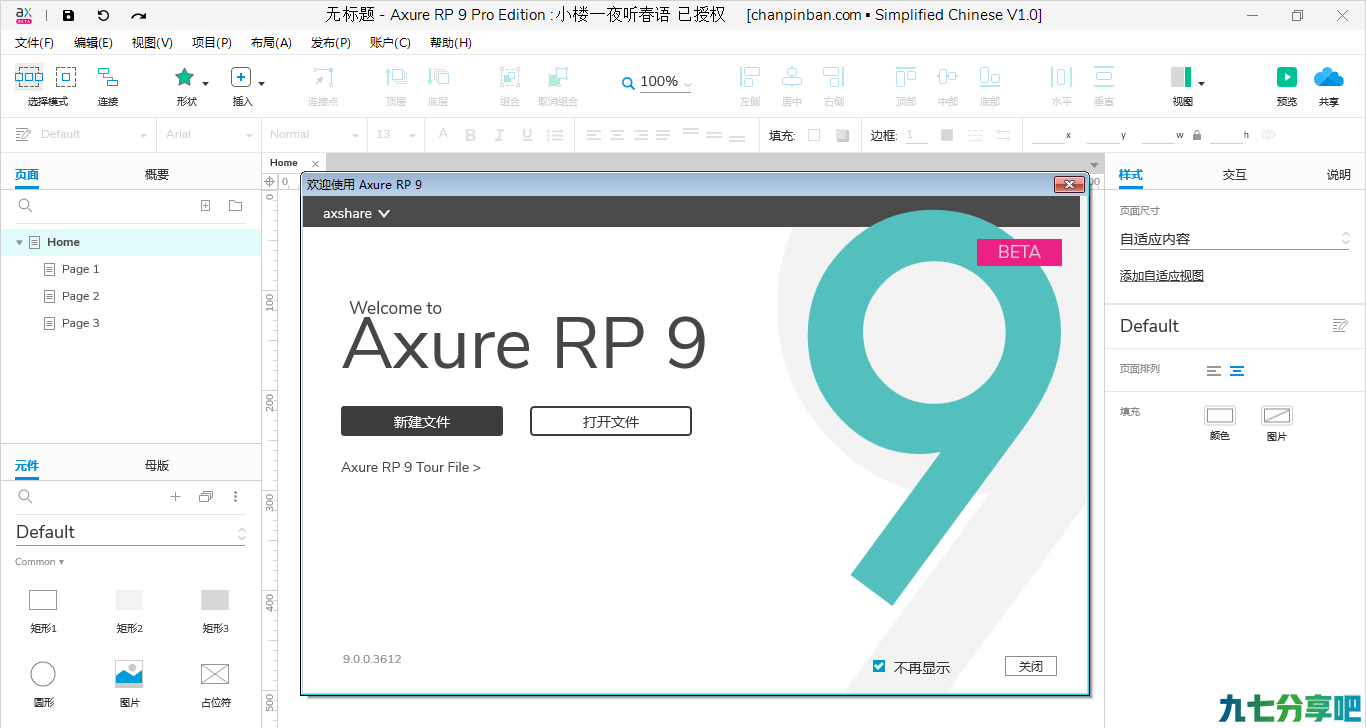Open the 视图 view dropdown arrow

[x=1201, y=84]
